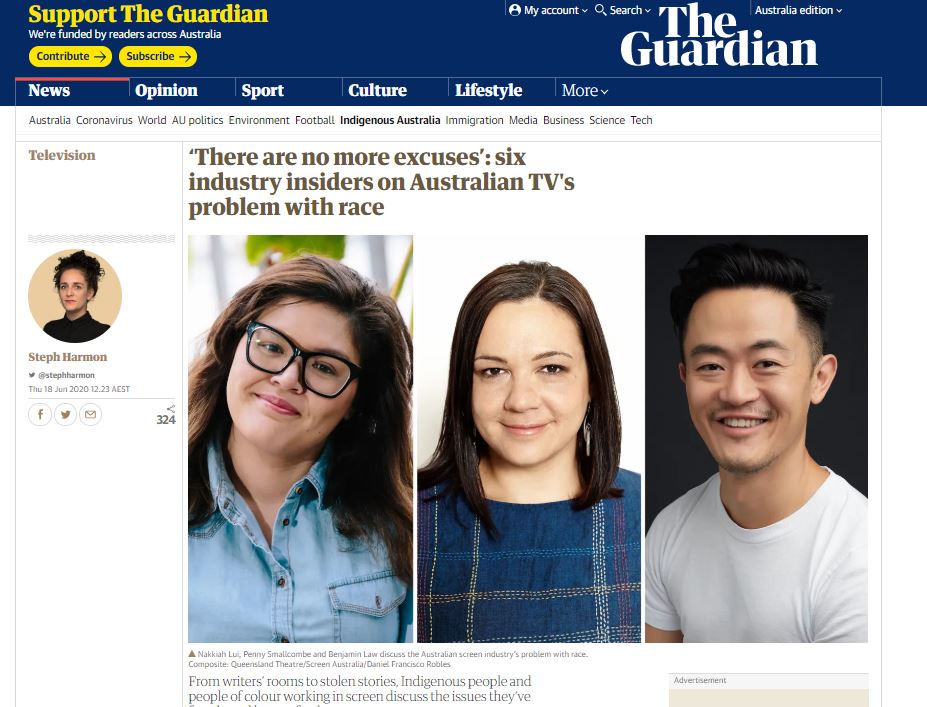Click the My account profile icon
927x707 pixels.
click(514, 10)
